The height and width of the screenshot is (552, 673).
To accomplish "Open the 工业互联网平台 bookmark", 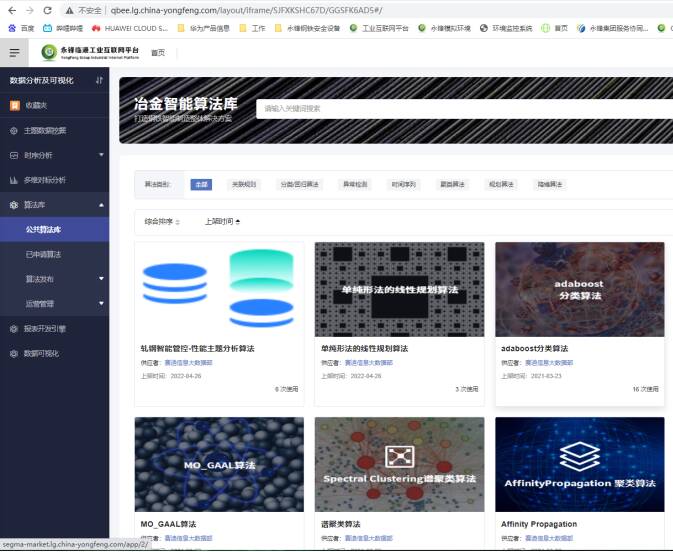I will pos(379,28).
